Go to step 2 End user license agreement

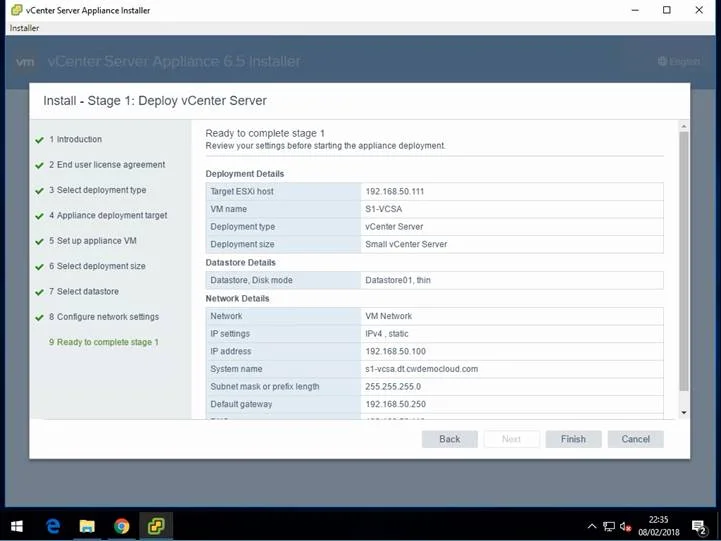pos(107,165)
